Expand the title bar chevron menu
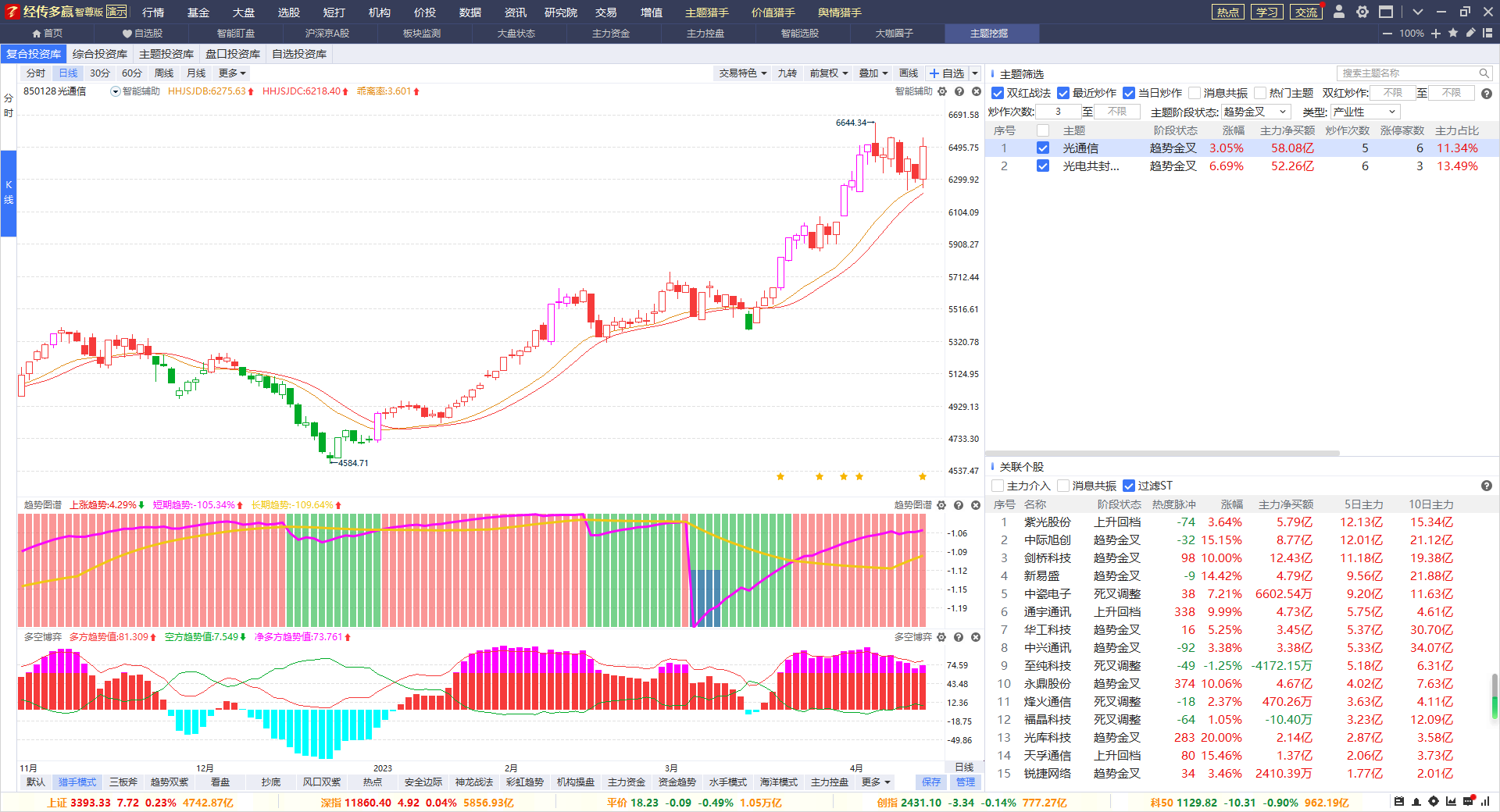Image resolution: width=1500 pixels, height=812 pixels. click(1418, 12)
